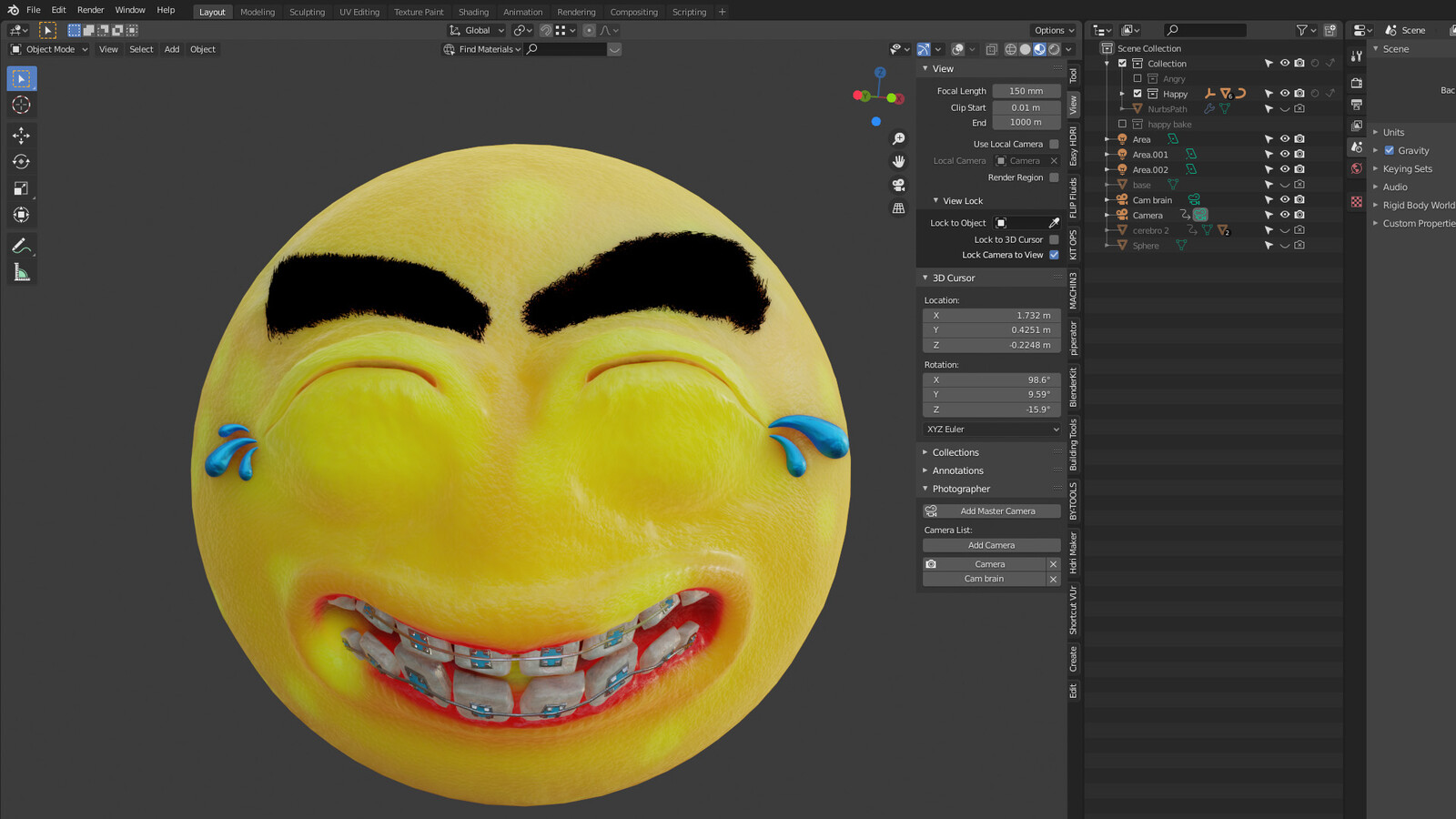Select the Select Box tool

click(x=22, y=79)
